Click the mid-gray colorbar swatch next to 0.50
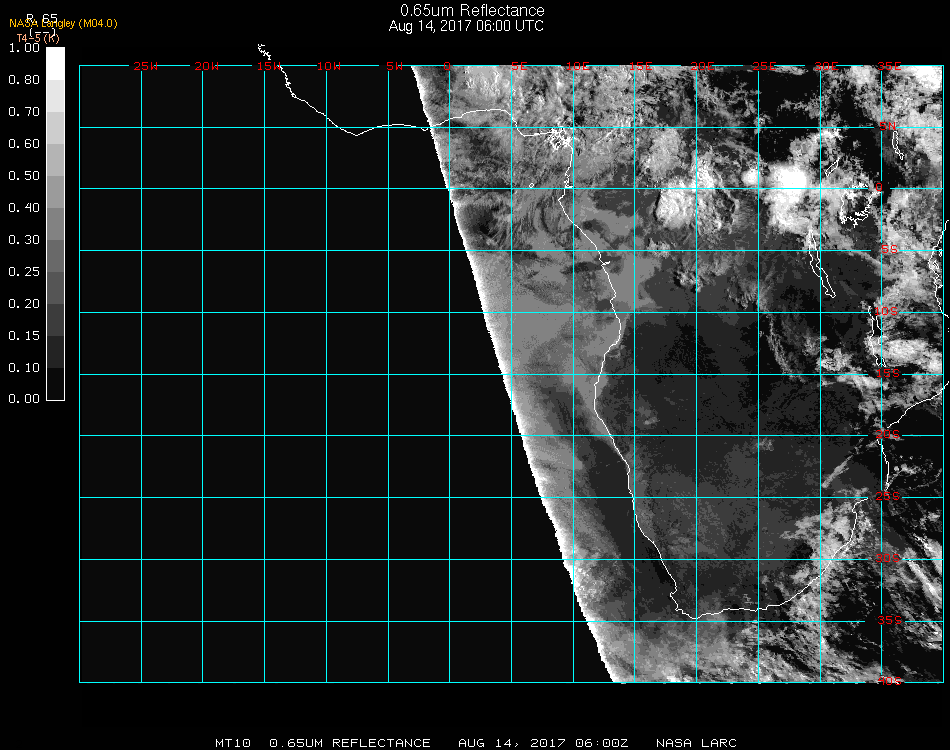 click(55, 191)
